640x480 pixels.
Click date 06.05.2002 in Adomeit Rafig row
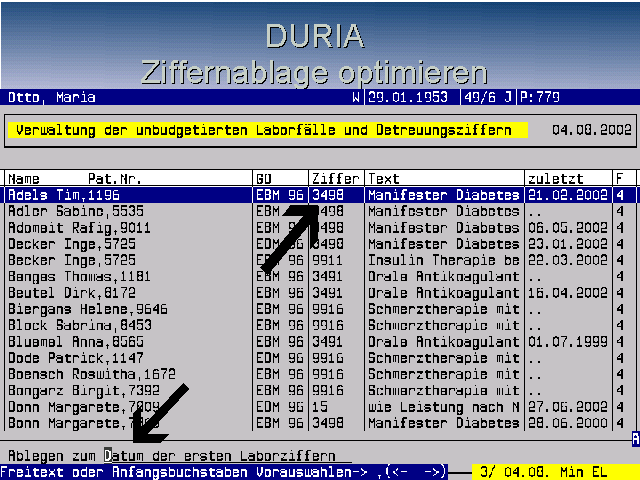point(568,228)
